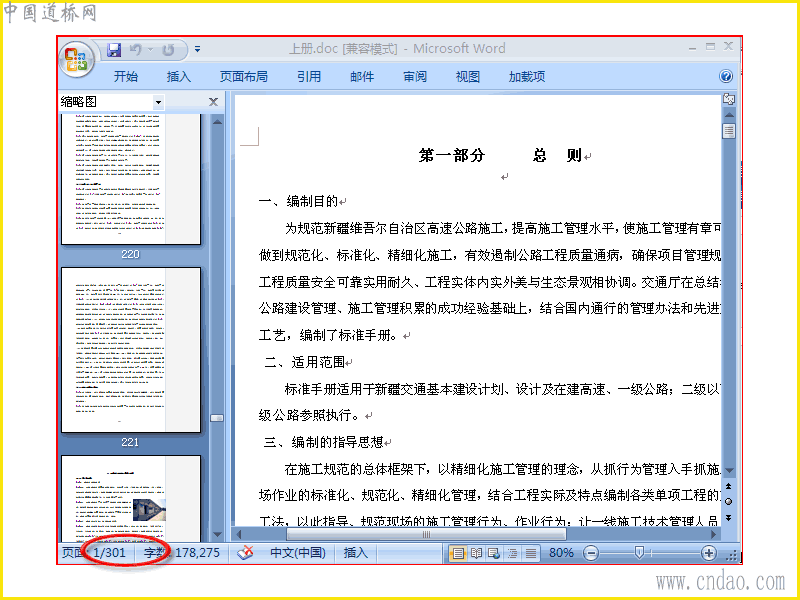Click the spelling check status bar icon
The image size is (800, 600).
(x=245, y=553)
